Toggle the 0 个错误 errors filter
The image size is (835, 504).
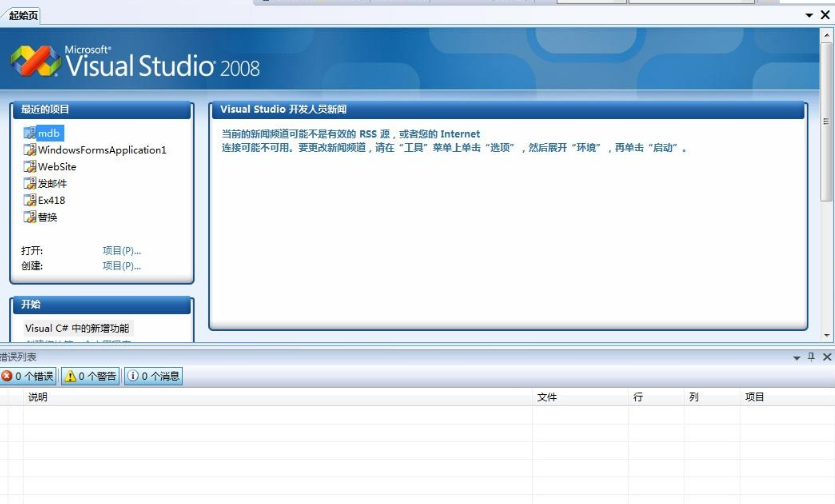(x=28, y=376)
